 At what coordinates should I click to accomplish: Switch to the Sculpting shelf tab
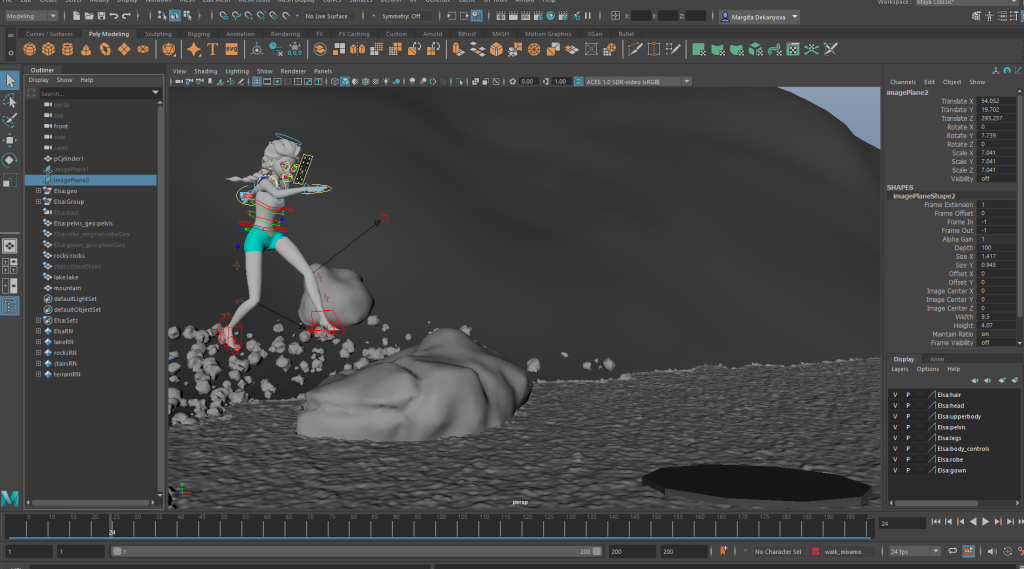click(x=158, y=34)
